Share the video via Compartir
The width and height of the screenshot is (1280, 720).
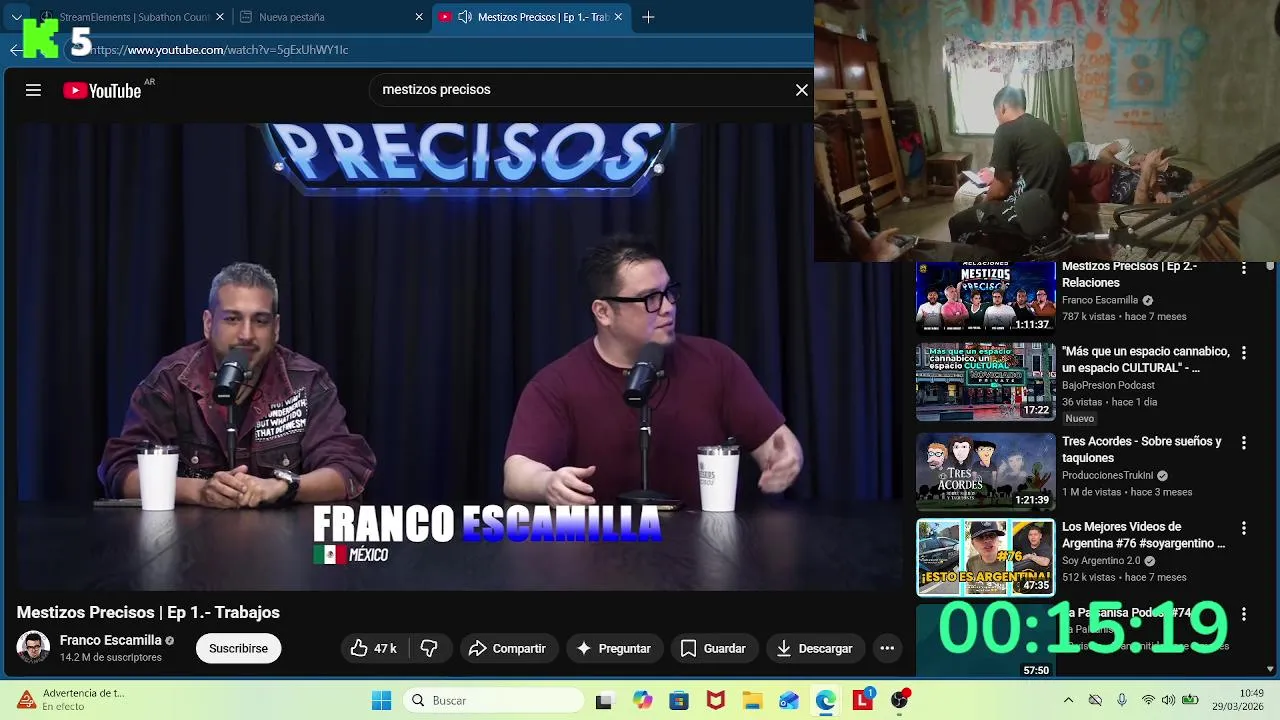[x=508, y=648]
